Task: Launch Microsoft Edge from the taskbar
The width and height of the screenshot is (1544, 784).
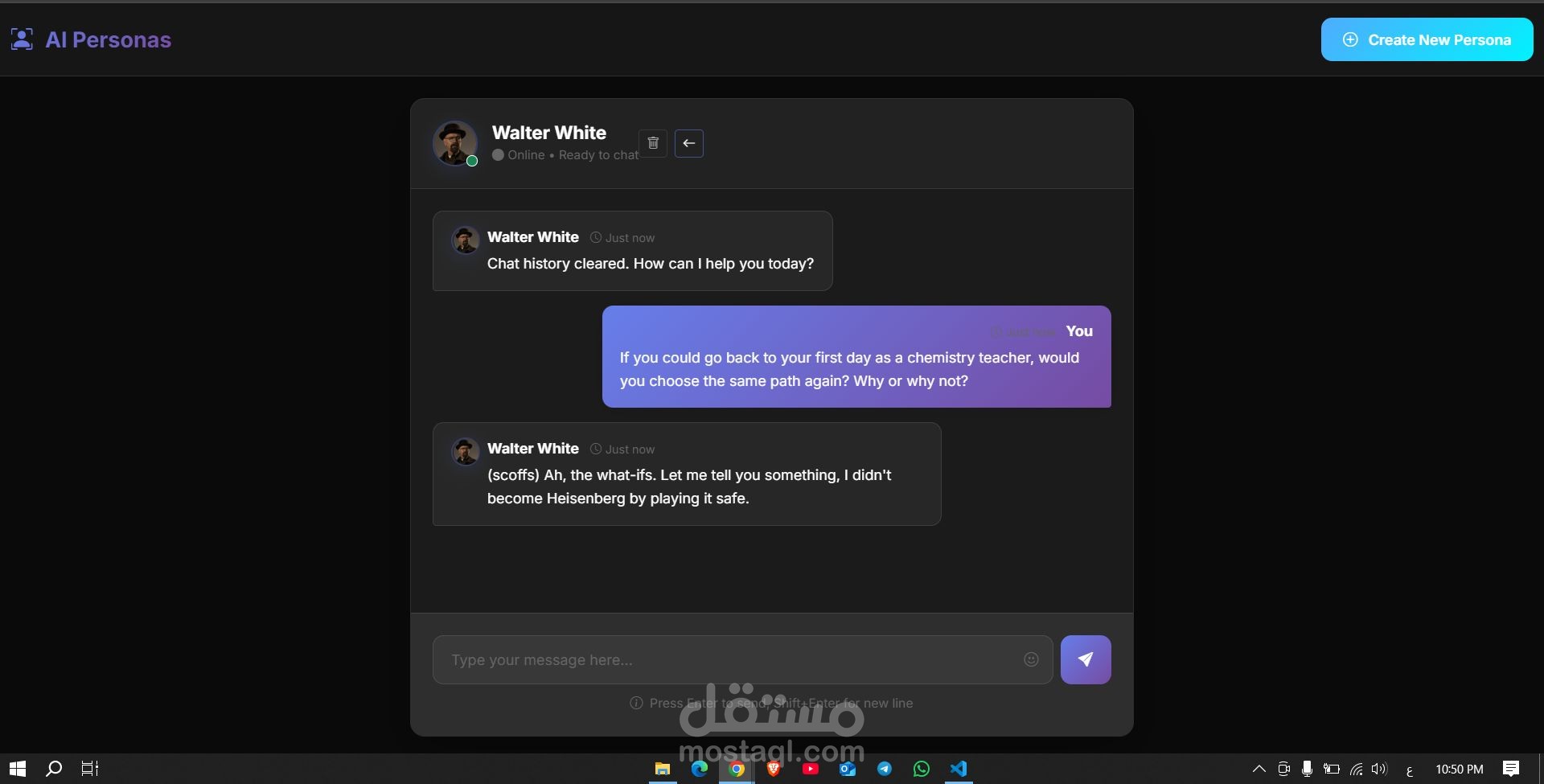Action: pyautogui.click(x=700, y=769)
